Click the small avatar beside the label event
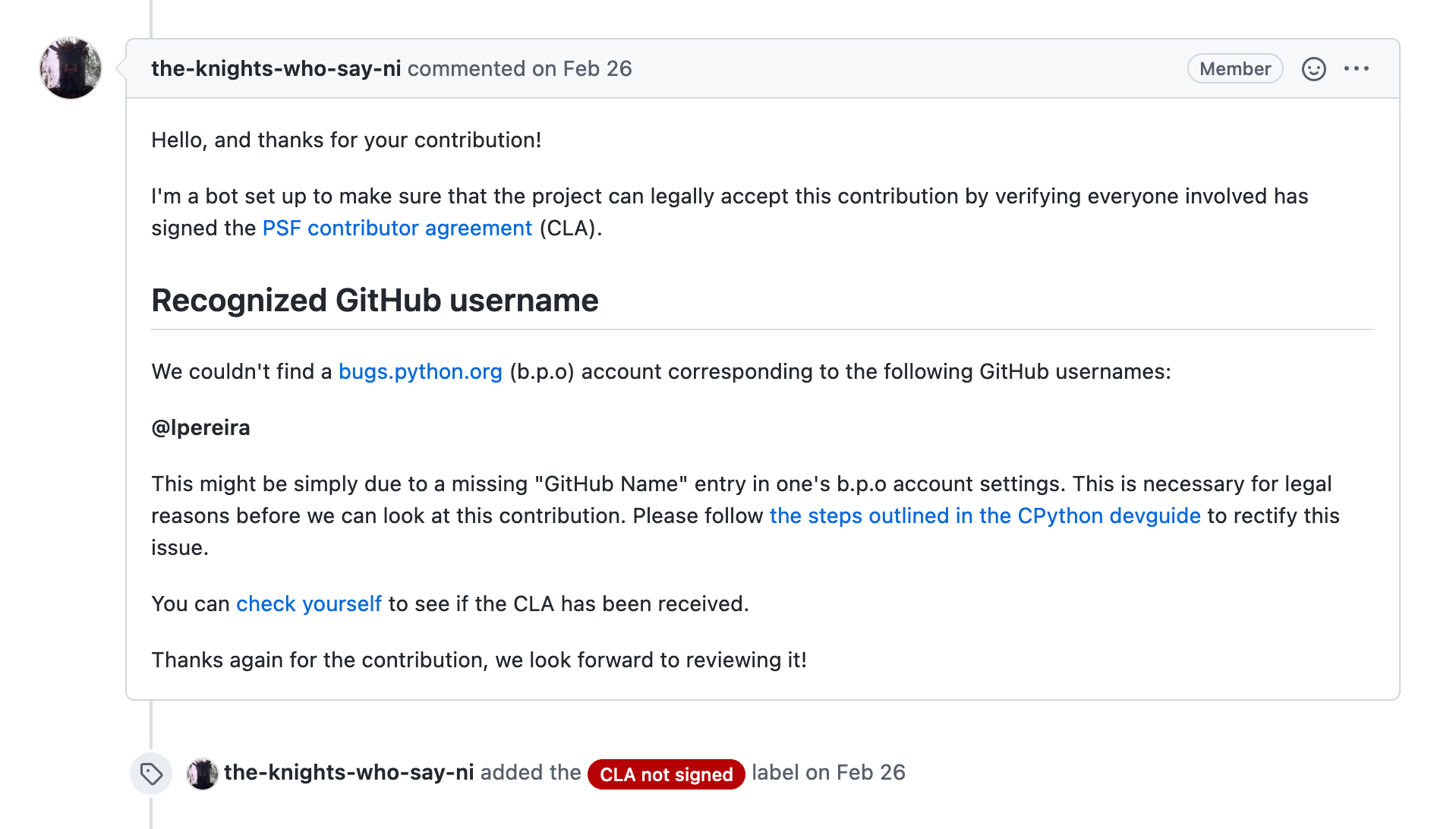 coord(203,774)
